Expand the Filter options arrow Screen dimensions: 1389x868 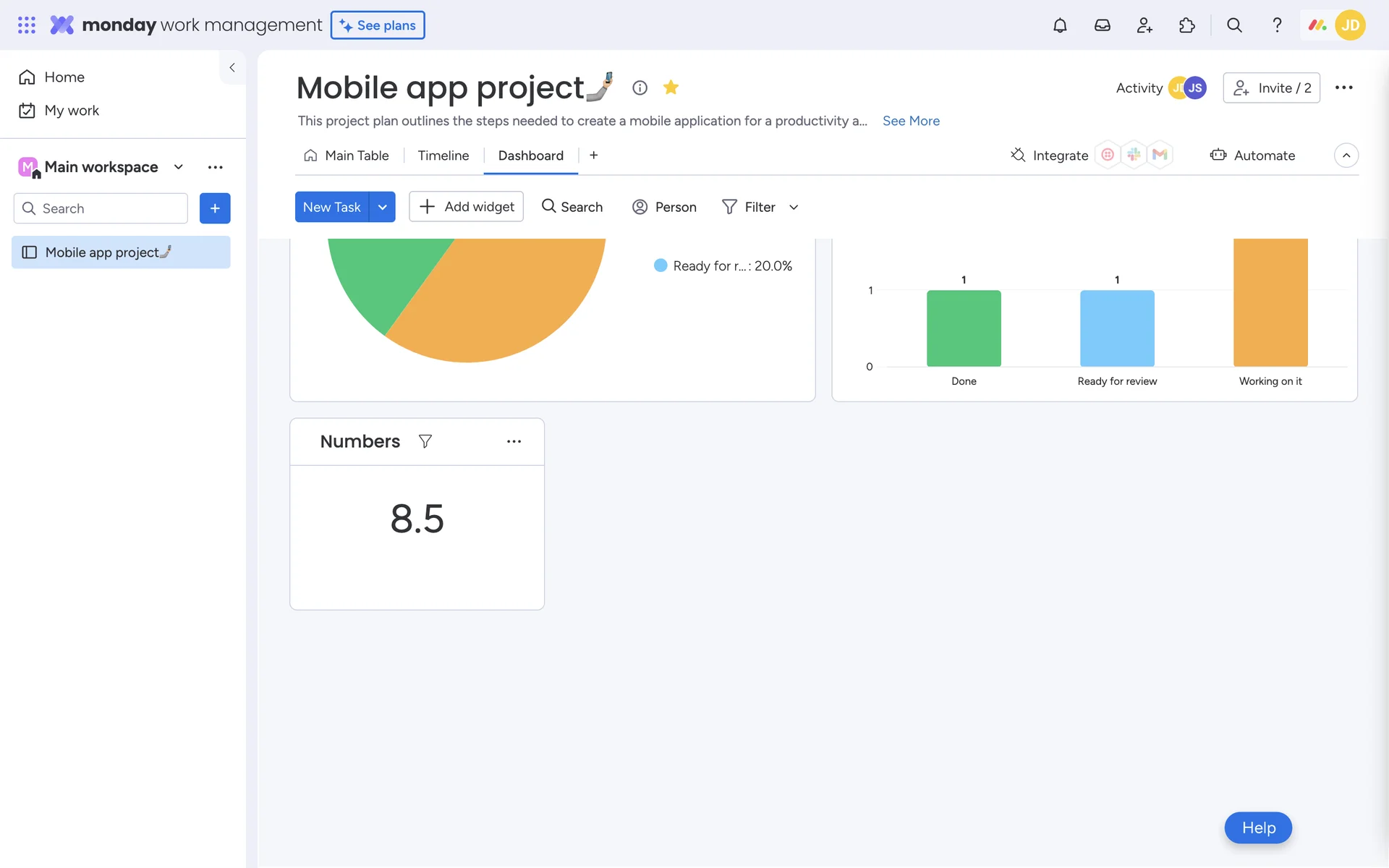click(x=794, y=208)
